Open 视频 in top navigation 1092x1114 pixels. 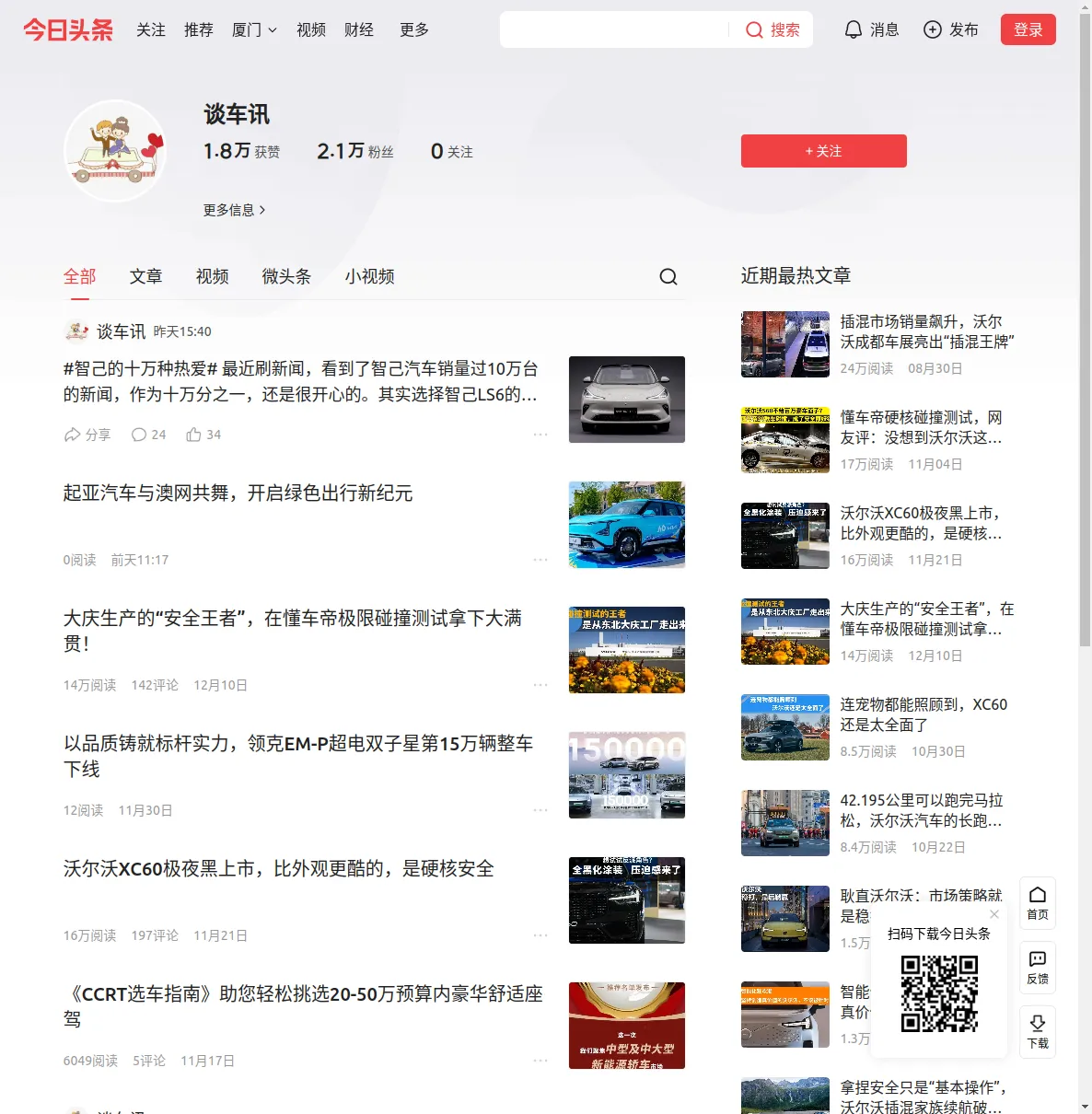pyautogui.click(x=311, y=30)
